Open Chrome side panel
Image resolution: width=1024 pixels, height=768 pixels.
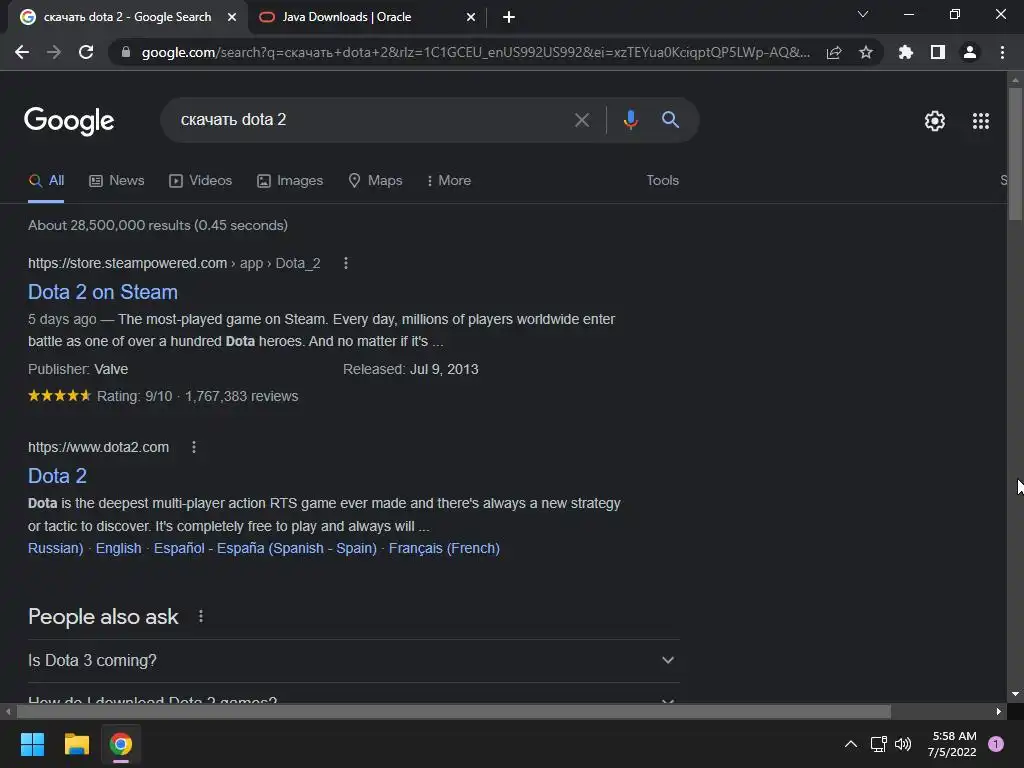[938, 52]
